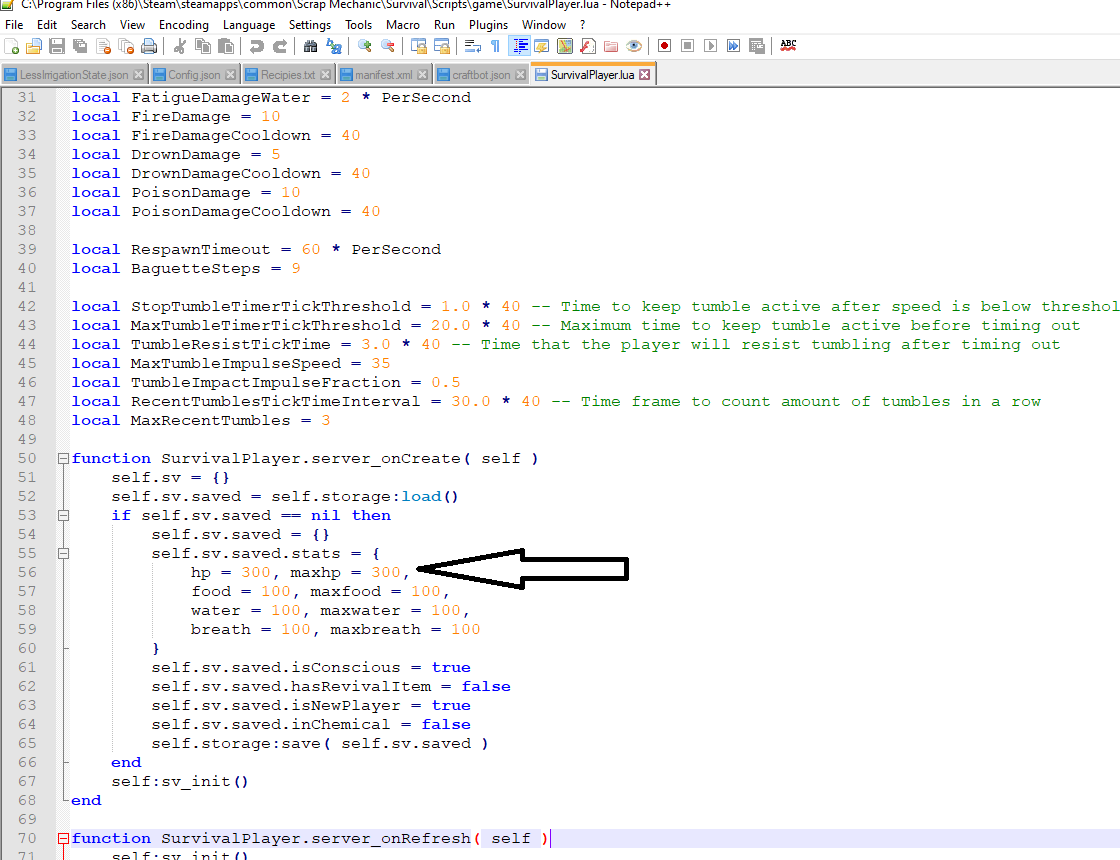Viewport: 1120px width, 860px height.
Task: Switch to the Recipies.txt tab
Action: pyautogui.click(x=287, y=75)
